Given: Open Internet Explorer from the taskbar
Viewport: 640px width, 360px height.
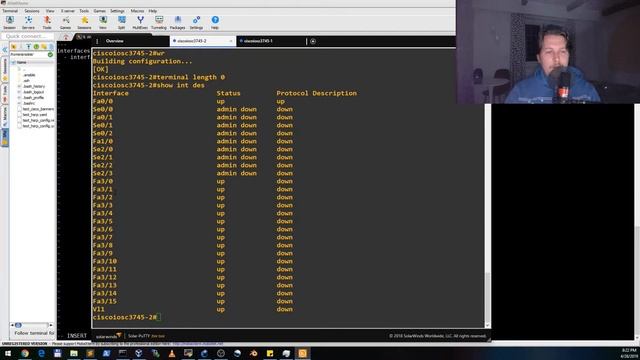Looking at the screenshot, I should click(41, 353).
